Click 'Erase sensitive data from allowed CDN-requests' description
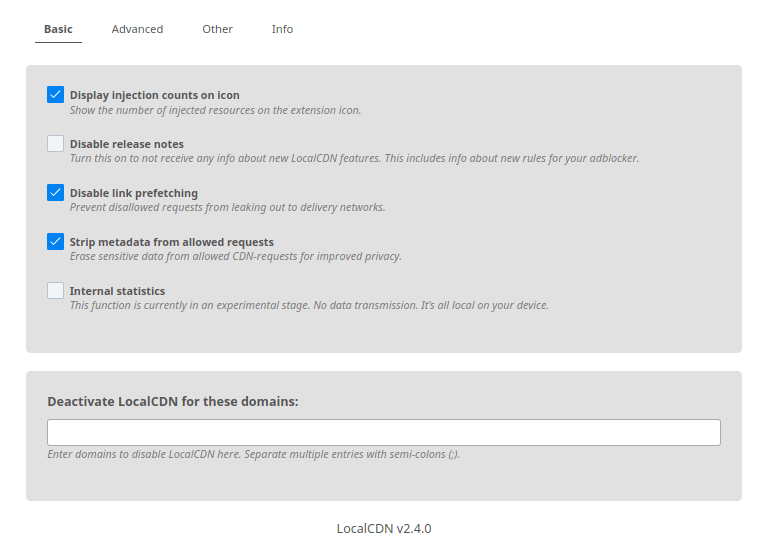767x558 pixels. (x=235, y=256)
